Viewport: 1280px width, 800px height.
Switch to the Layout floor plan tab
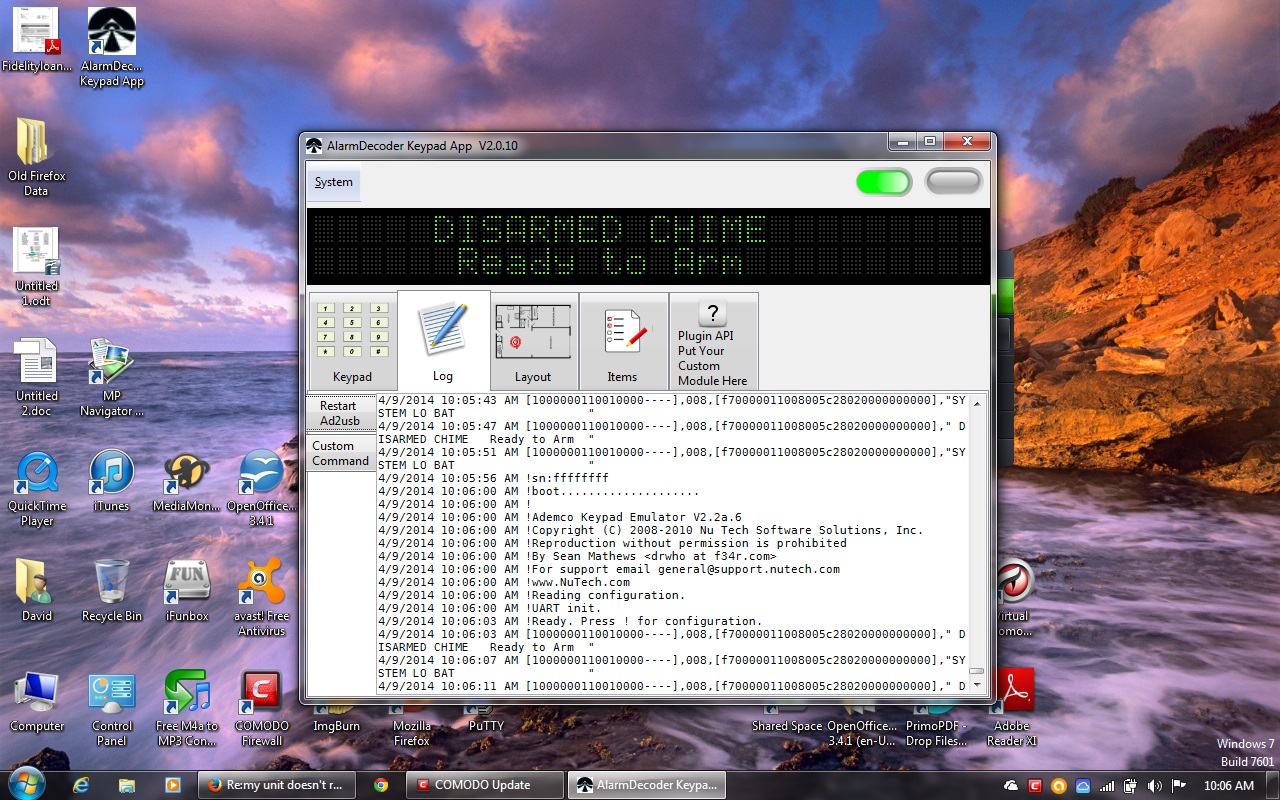pos(533,341)
